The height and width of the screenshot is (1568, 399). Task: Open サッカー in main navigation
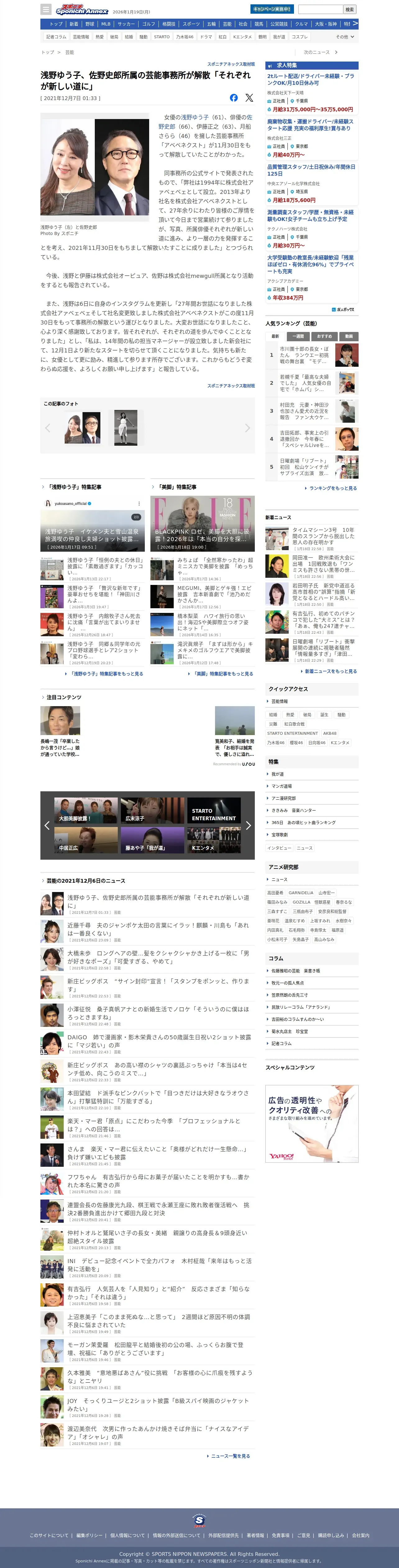[x=126, y=24]
